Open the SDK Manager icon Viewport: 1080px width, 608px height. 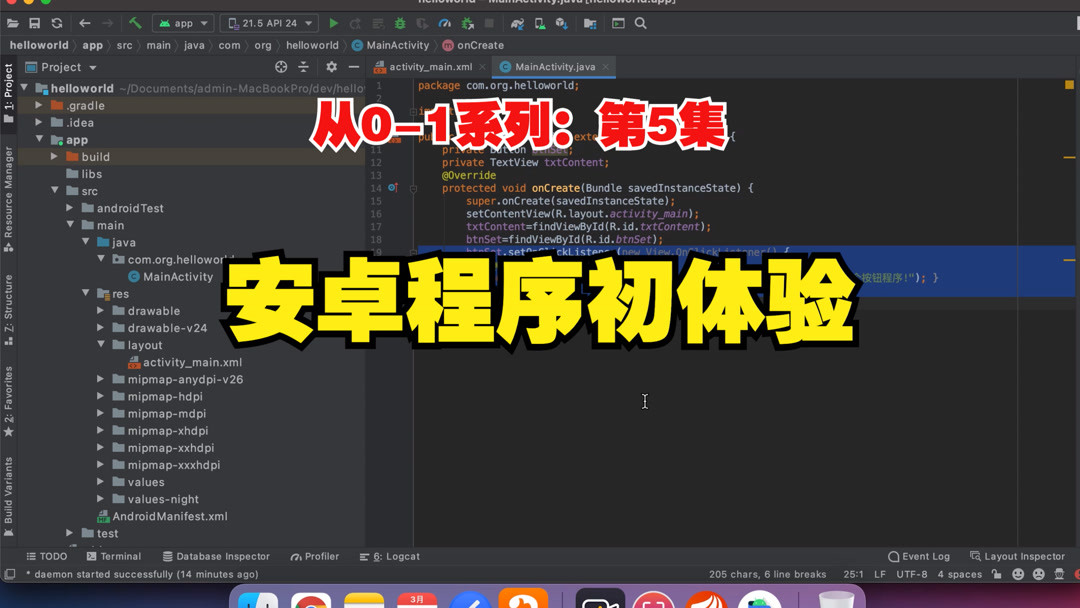pos(562,22)
